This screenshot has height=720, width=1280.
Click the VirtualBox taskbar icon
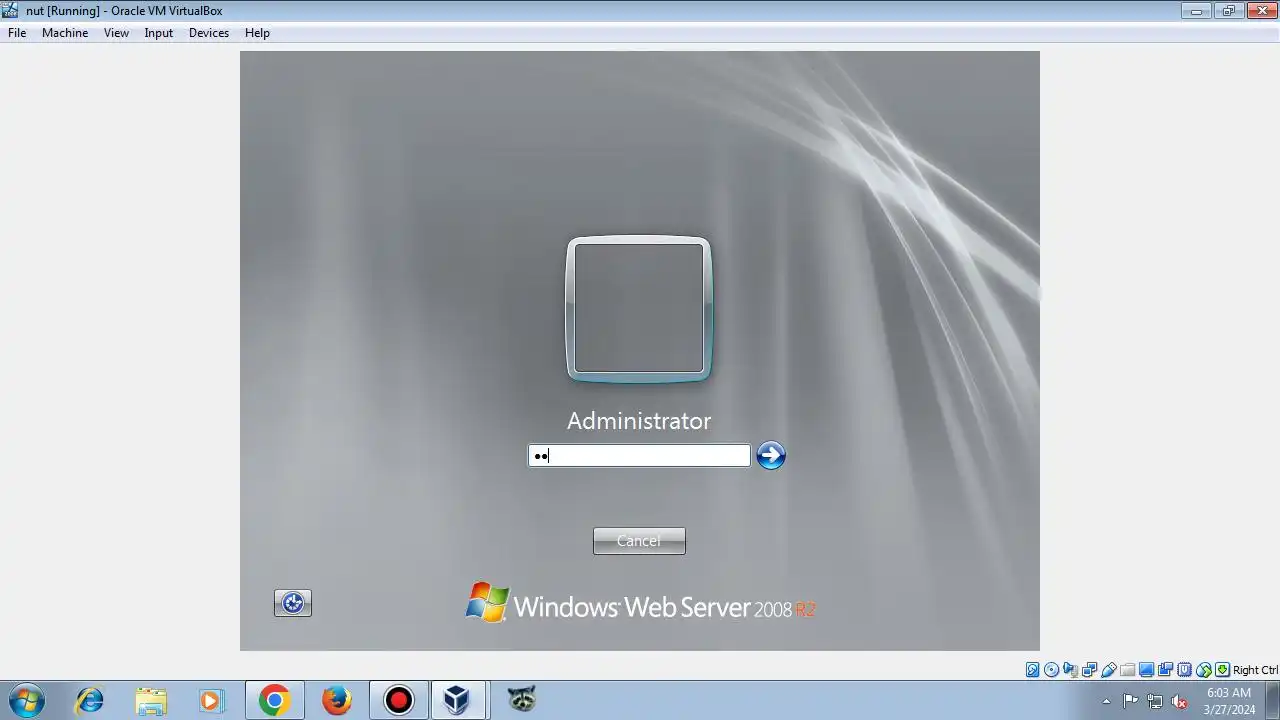click(x=458, y=700)
